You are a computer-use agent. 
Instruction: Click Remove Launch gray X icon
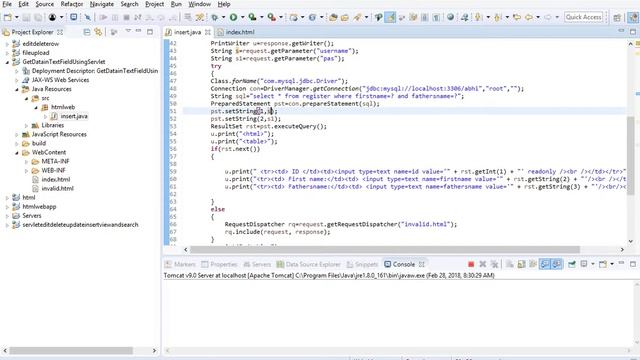(x=482, y=264)
